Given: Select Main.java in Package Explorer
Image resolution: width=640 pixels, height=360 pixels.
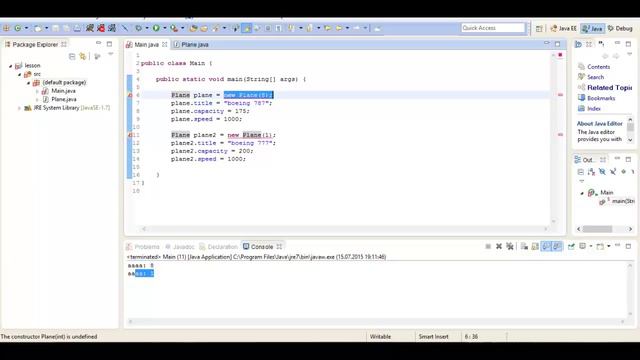Looking at the screenshot, I should click(x=63, y=91).
